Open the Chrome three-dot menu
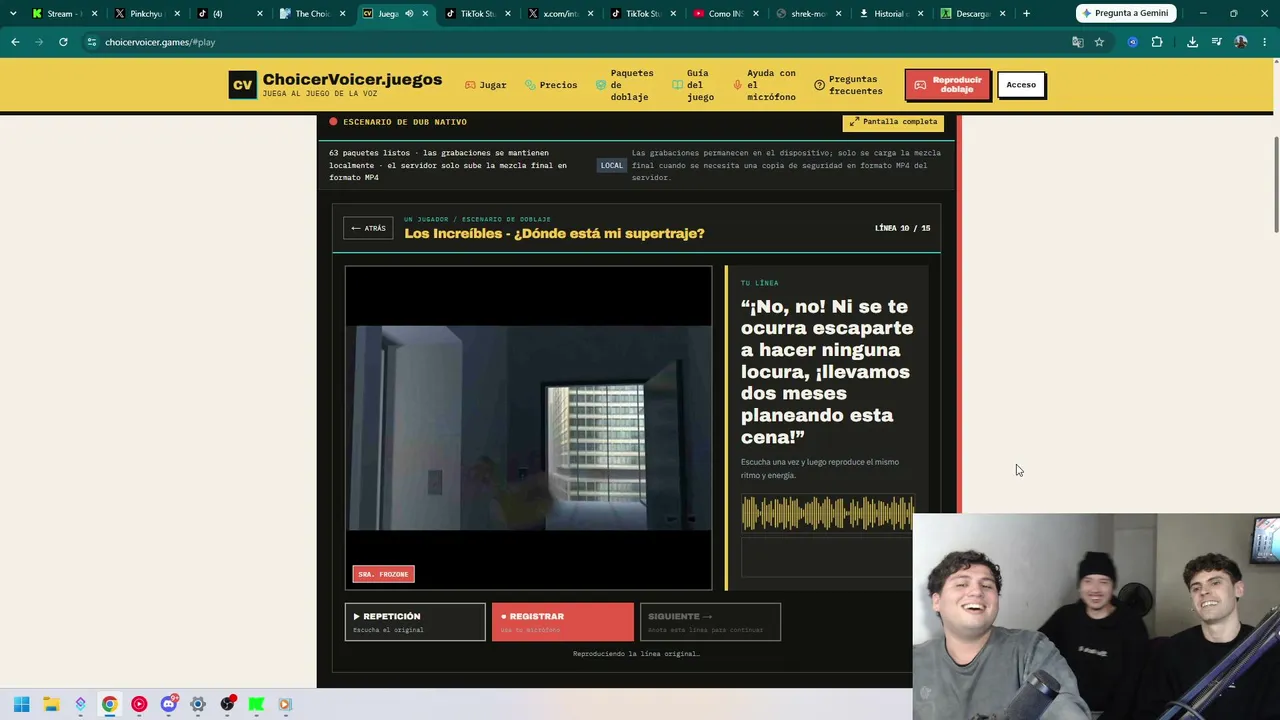 [x=1265, y=42]
